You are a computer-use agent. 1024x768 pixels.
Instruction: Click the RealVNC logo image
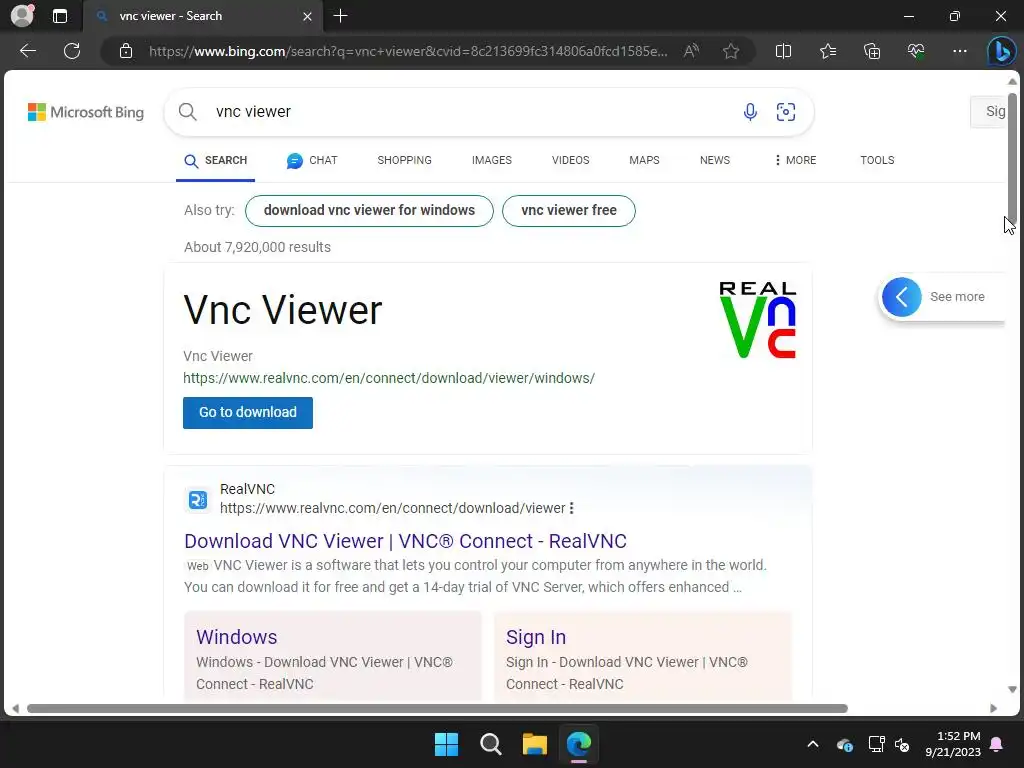pyautogui.click(x=758, y=320)
